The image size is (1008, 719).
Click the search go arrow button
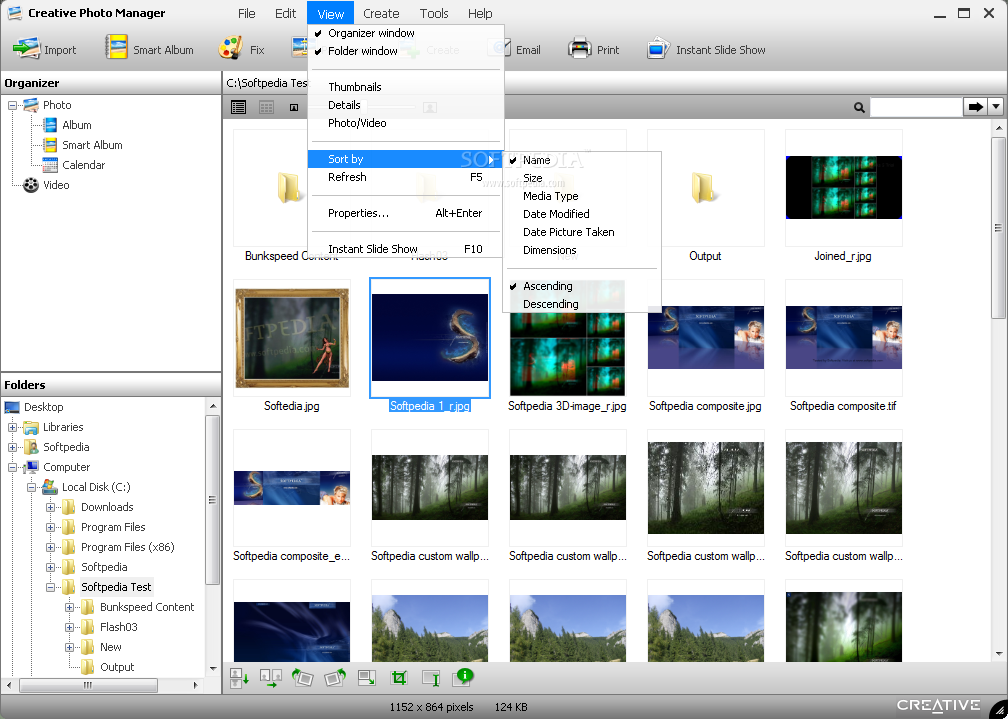pos(975,107)
